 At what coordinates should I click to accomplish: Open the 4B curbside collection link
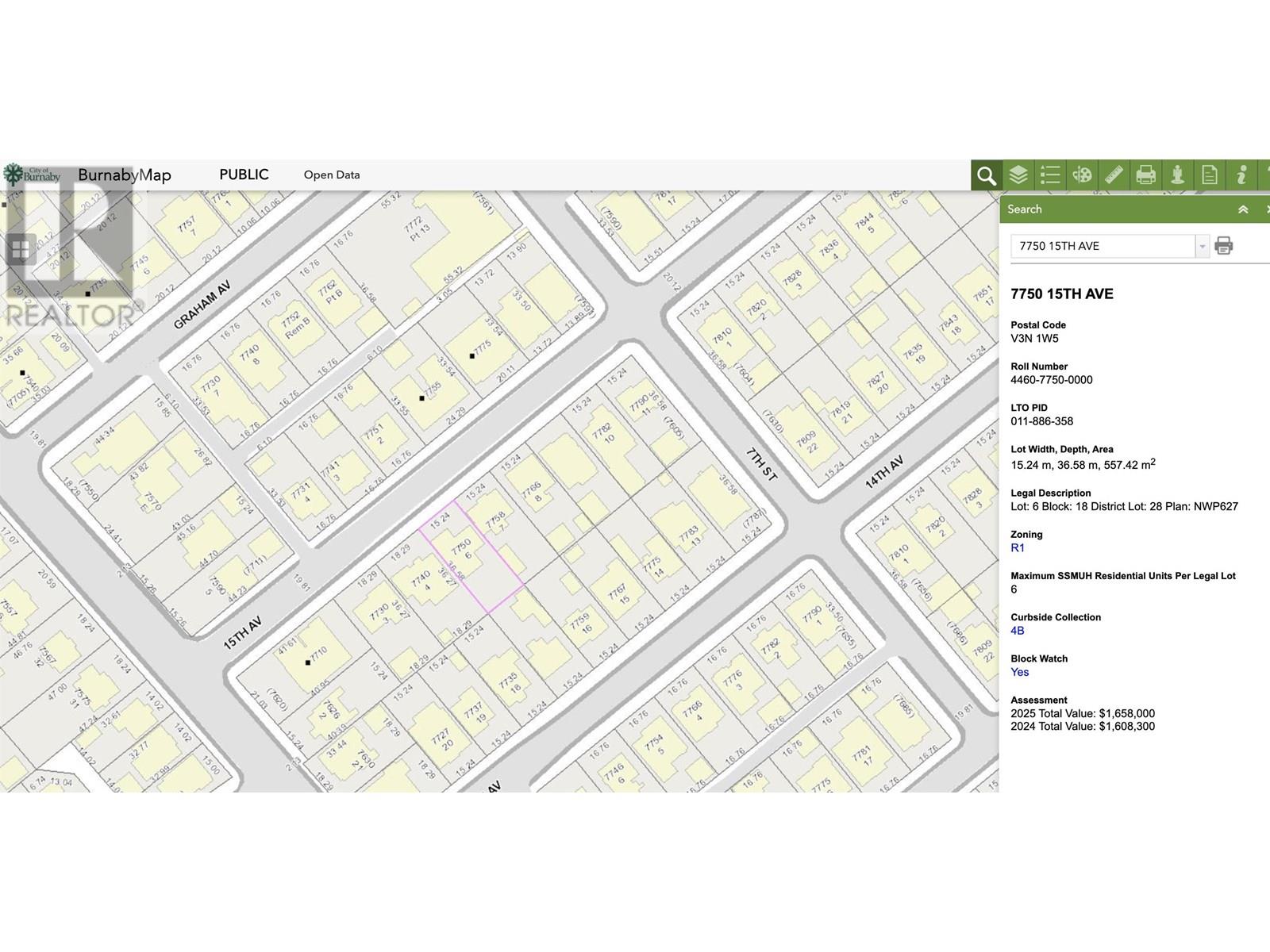coord(1018,631)
